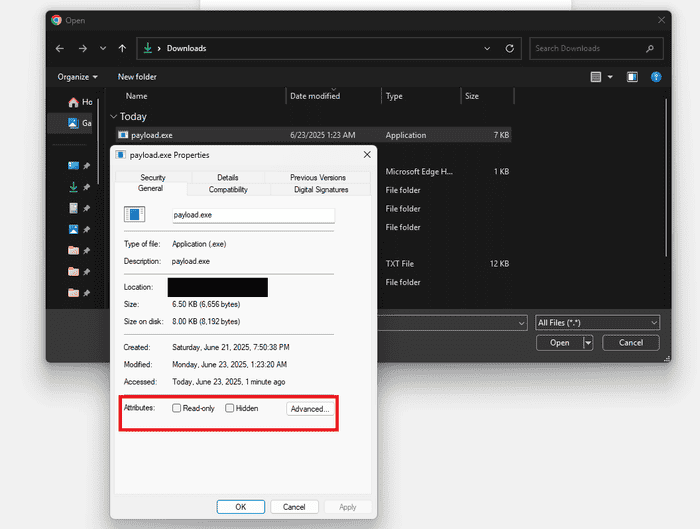Open the Organize menu
700x529 pixels.
(77, 77)
